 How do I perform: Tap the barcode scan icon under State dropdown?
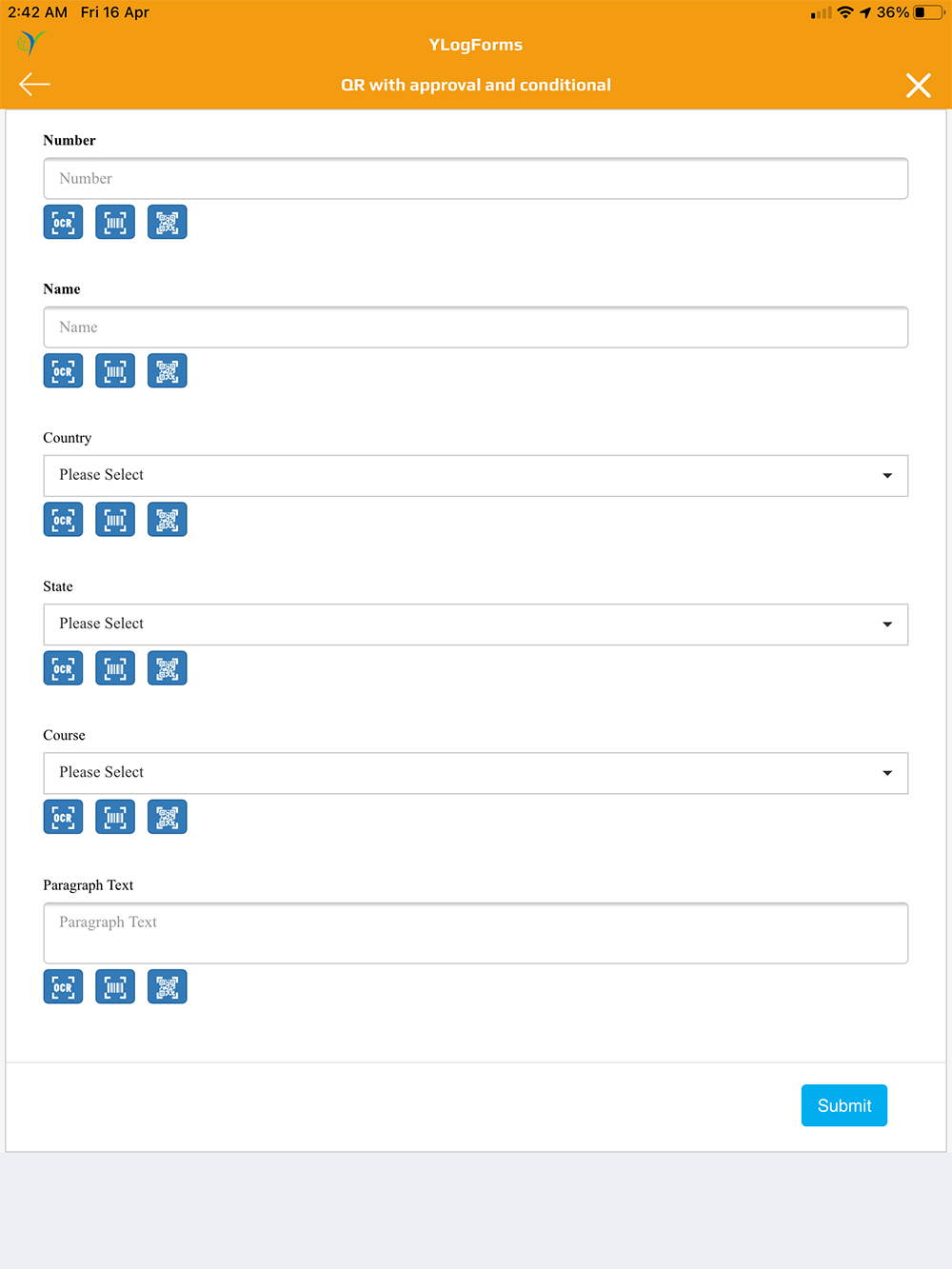pyautogui.click(x=115, y=667)
